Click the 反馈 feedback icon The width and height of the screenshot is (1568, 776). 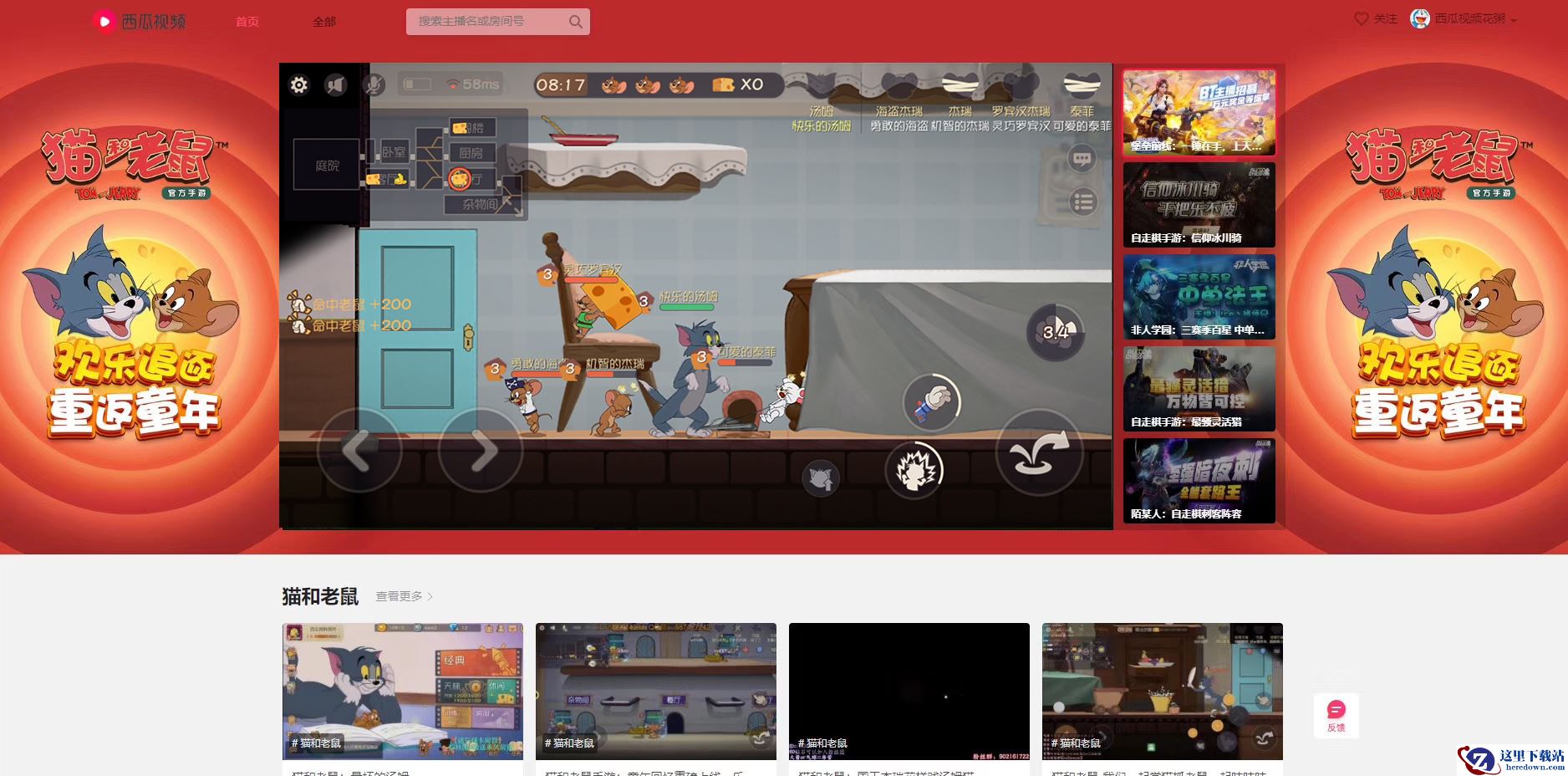pos(1336,715)
